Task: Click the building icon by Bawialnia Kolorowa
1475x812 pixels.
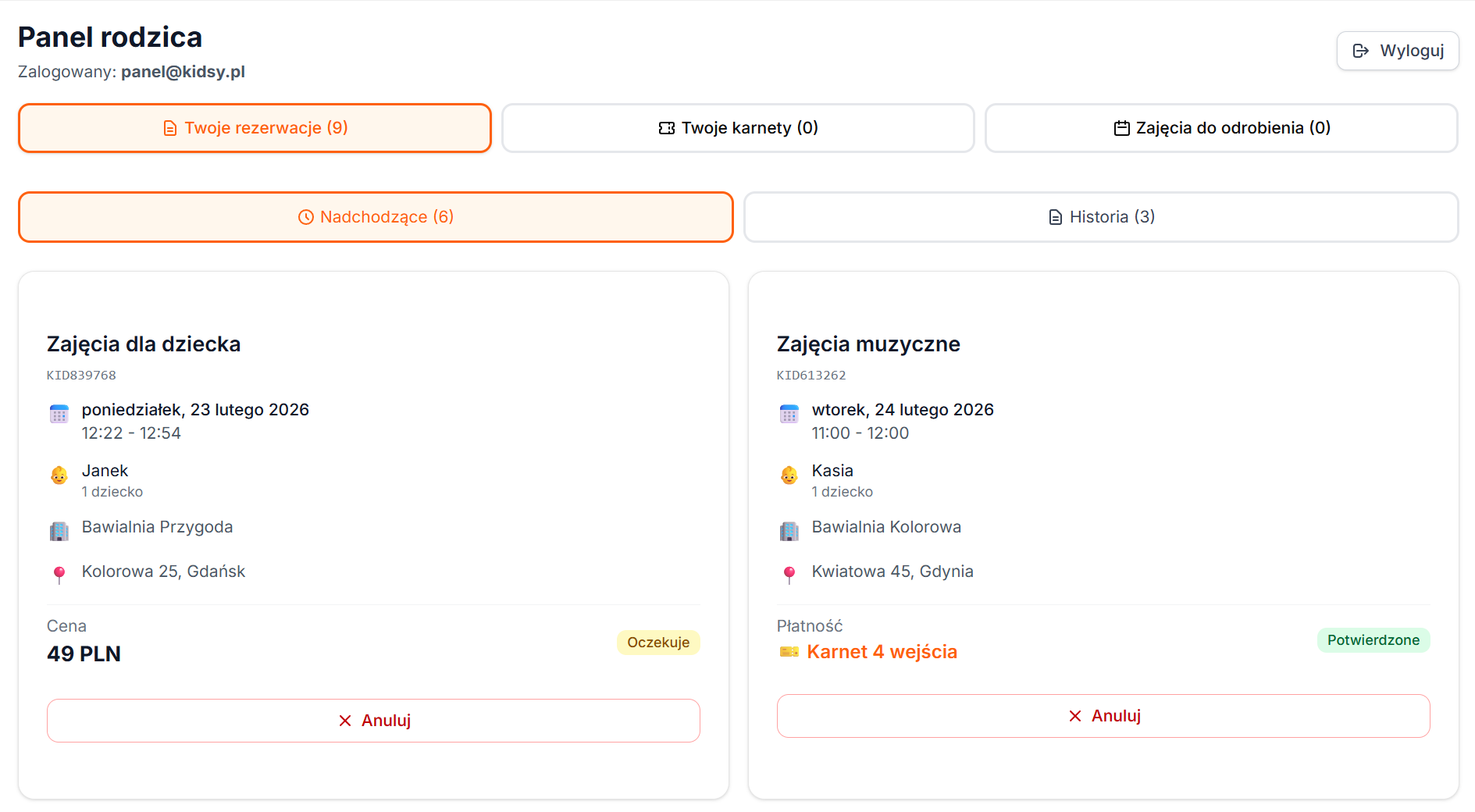Action: (x=789, y=532)
